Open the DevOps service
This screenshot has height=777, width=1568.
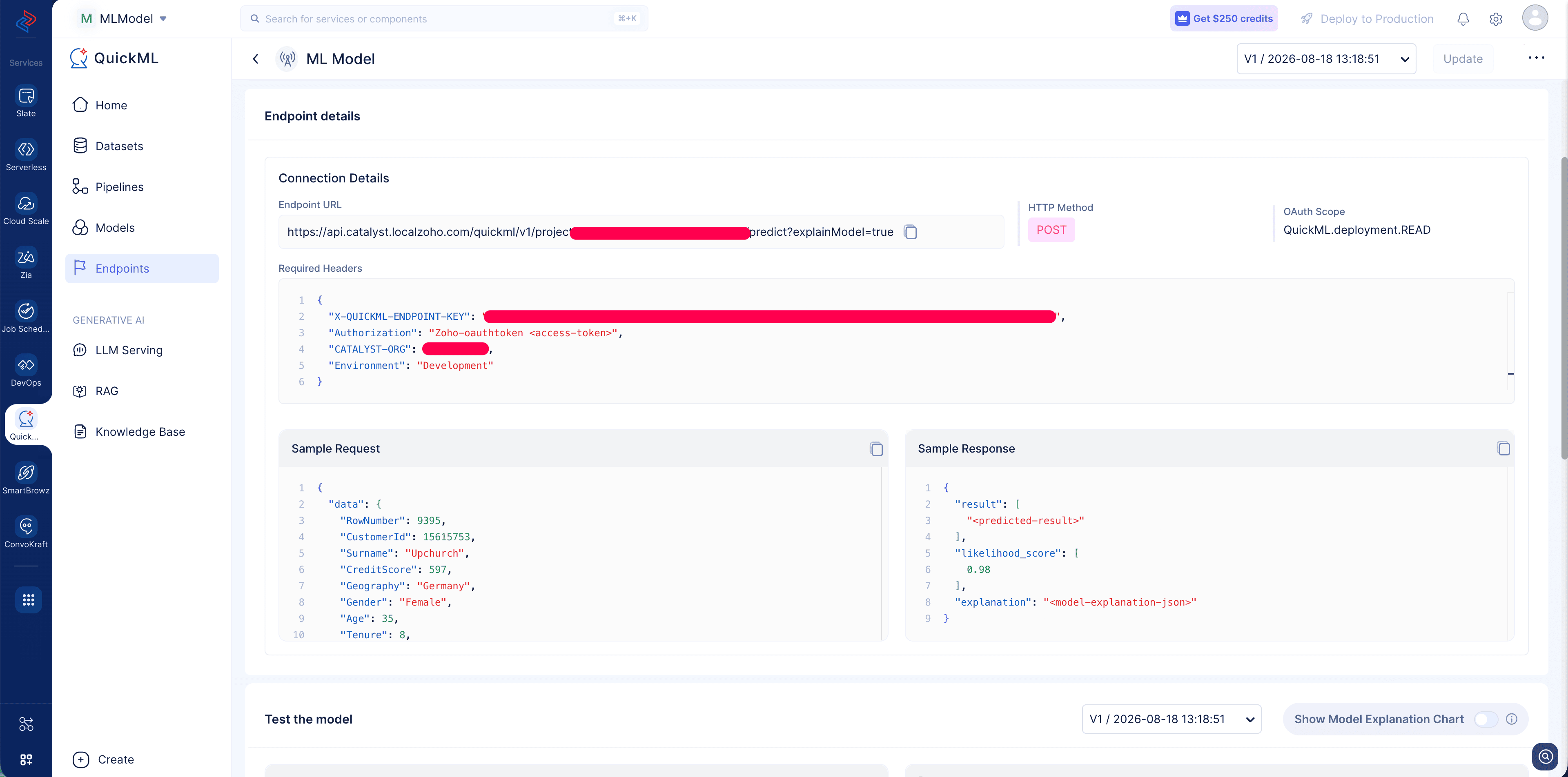pyautogui.click(x=26, y=371)
